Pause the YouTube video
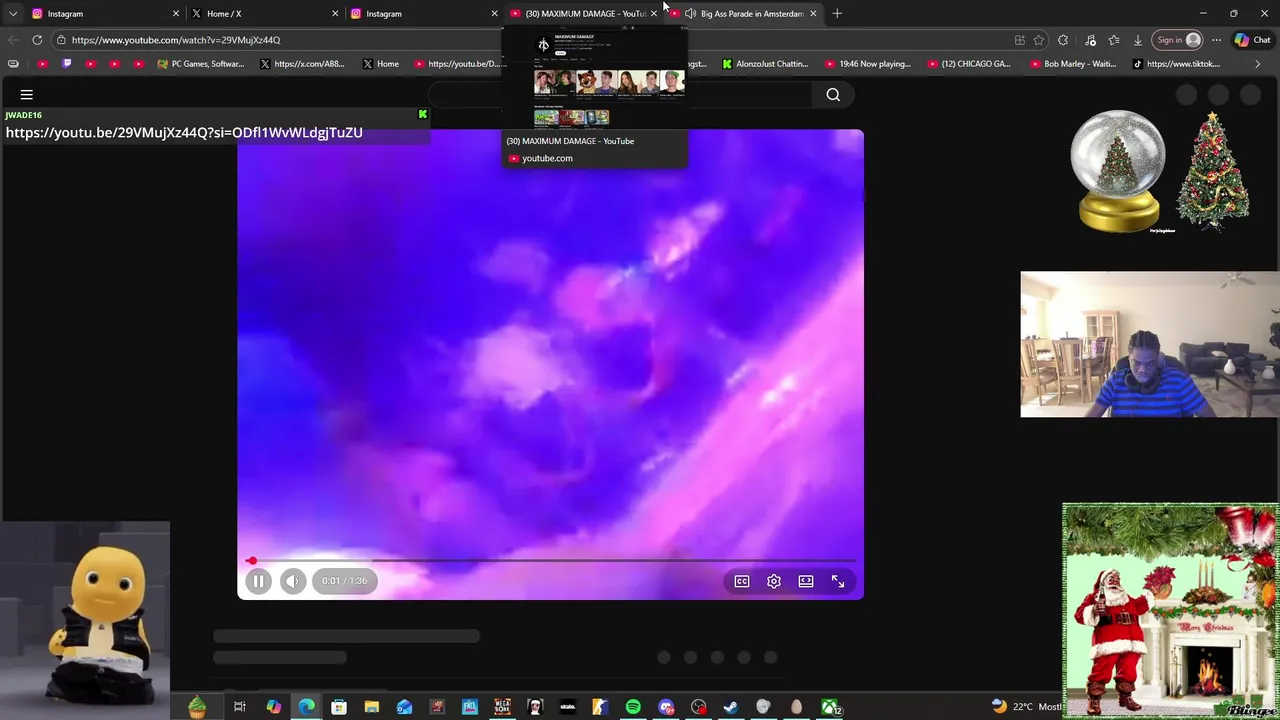The height and width of the screenshot is (720, 1280). [258, 581]
